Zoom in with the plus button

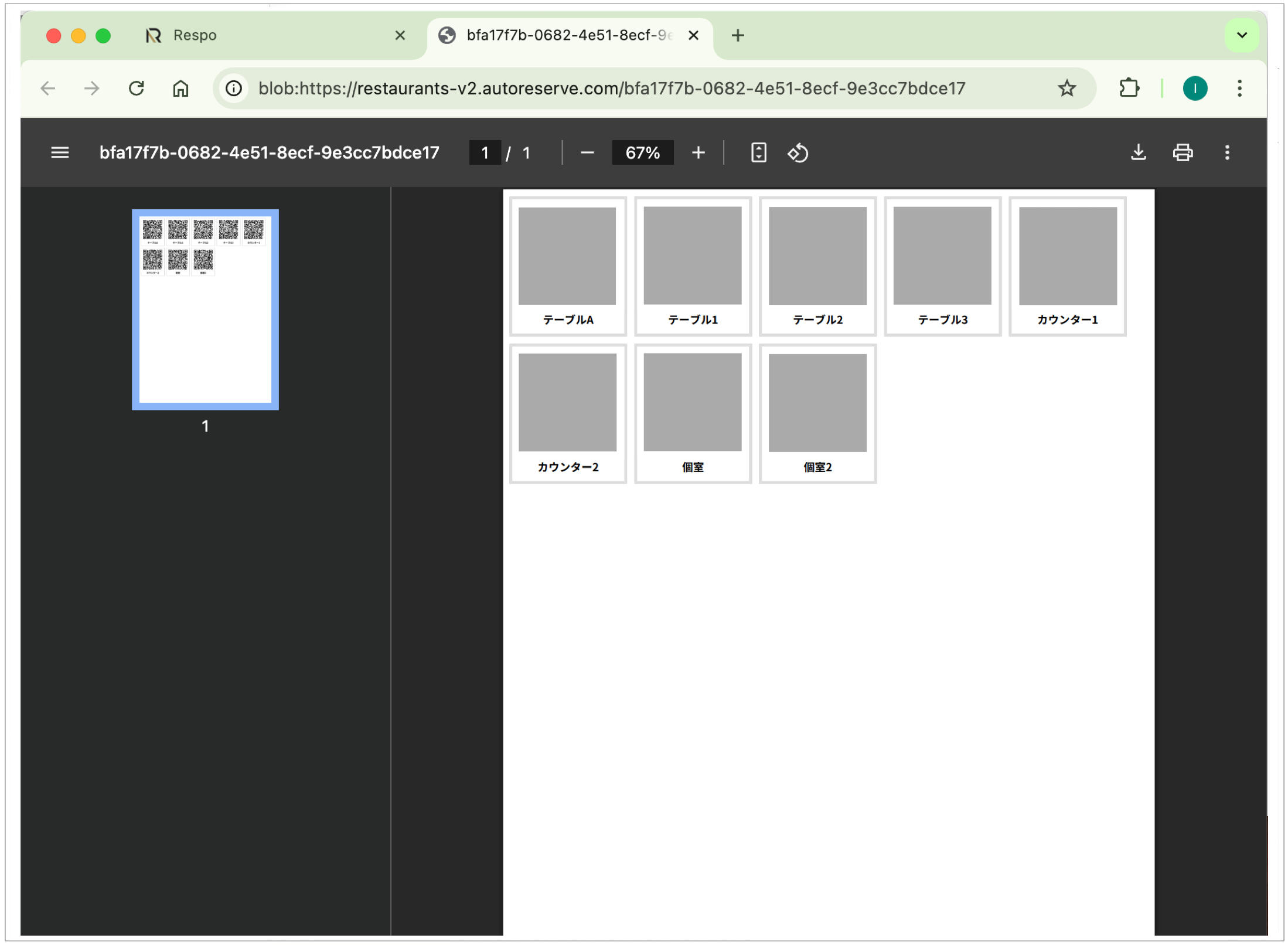coord(698,153)
